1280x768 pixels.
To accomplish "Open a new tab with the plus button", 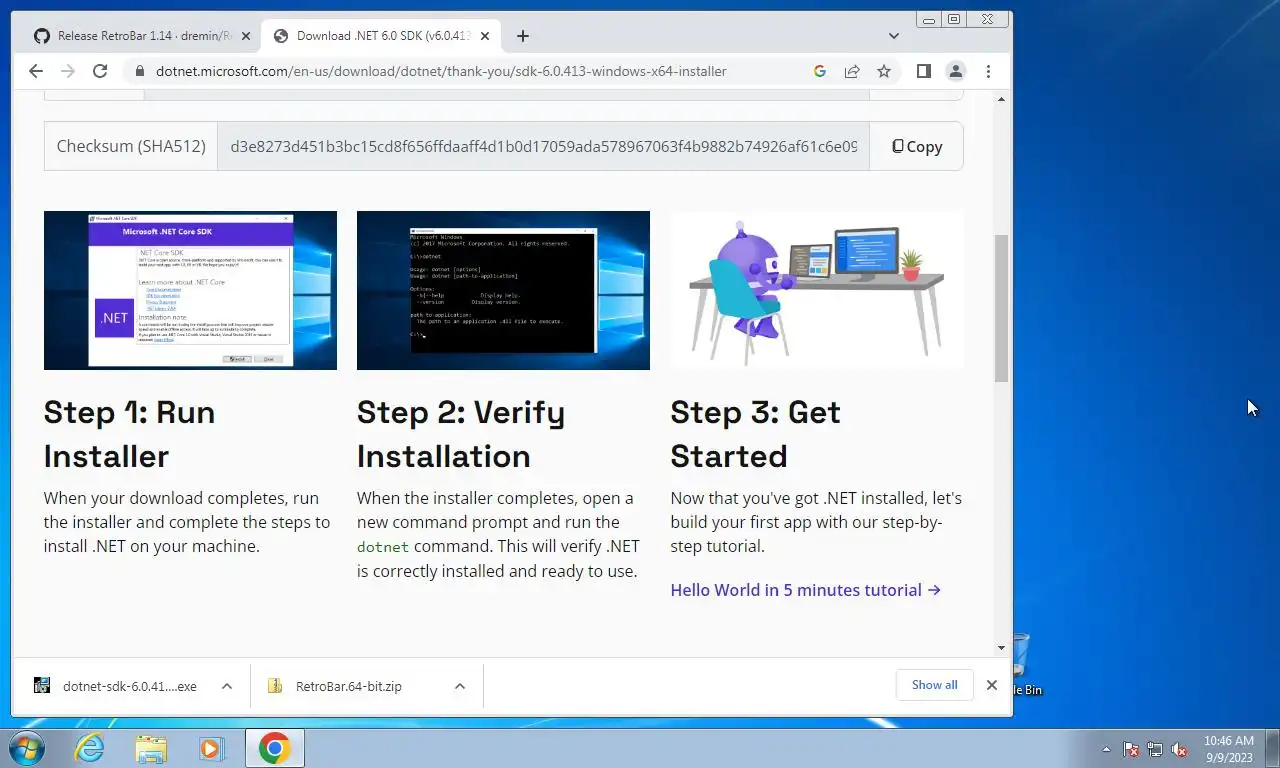I will coord(523,36).
